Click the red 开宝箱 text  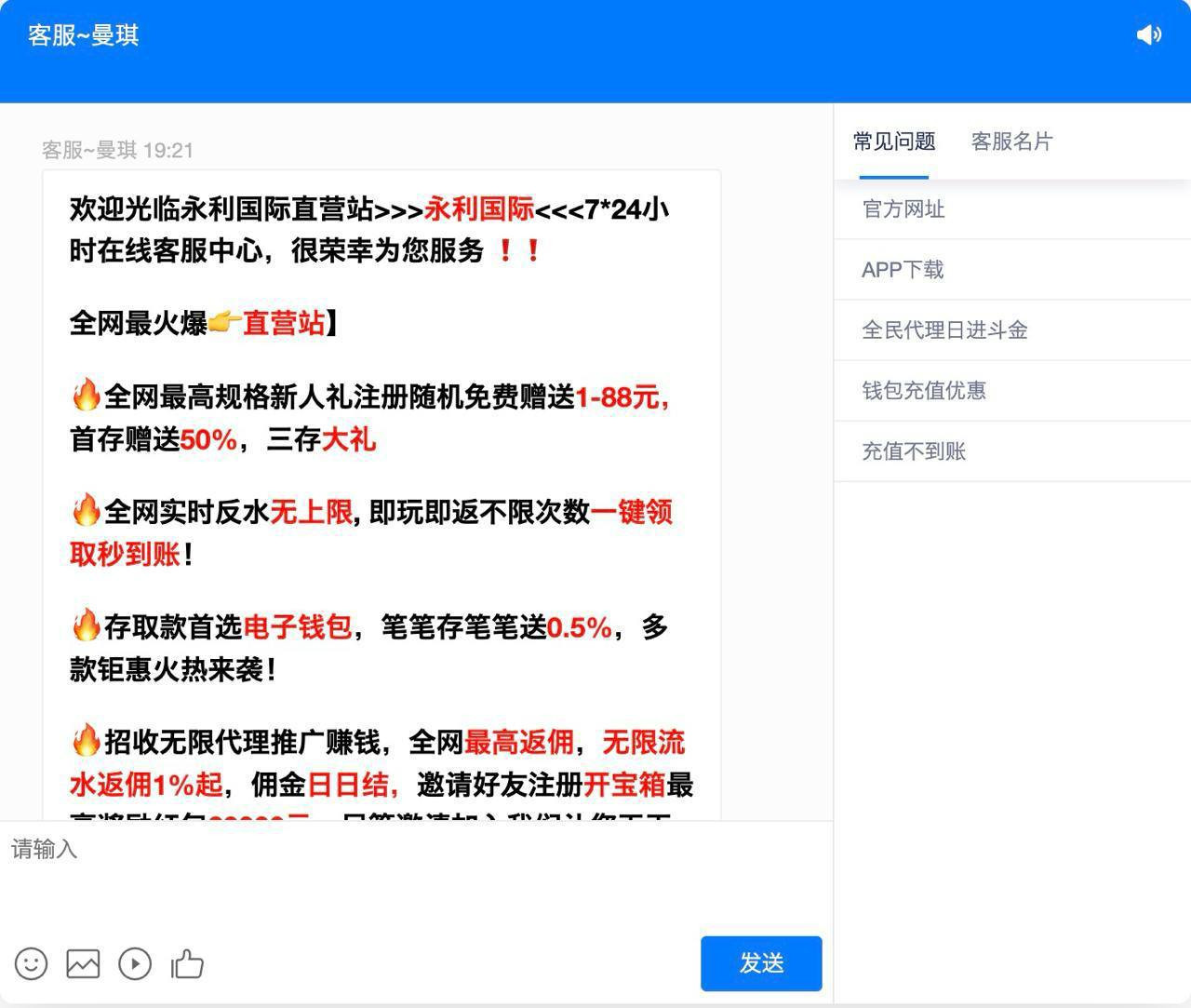point(624,785)
